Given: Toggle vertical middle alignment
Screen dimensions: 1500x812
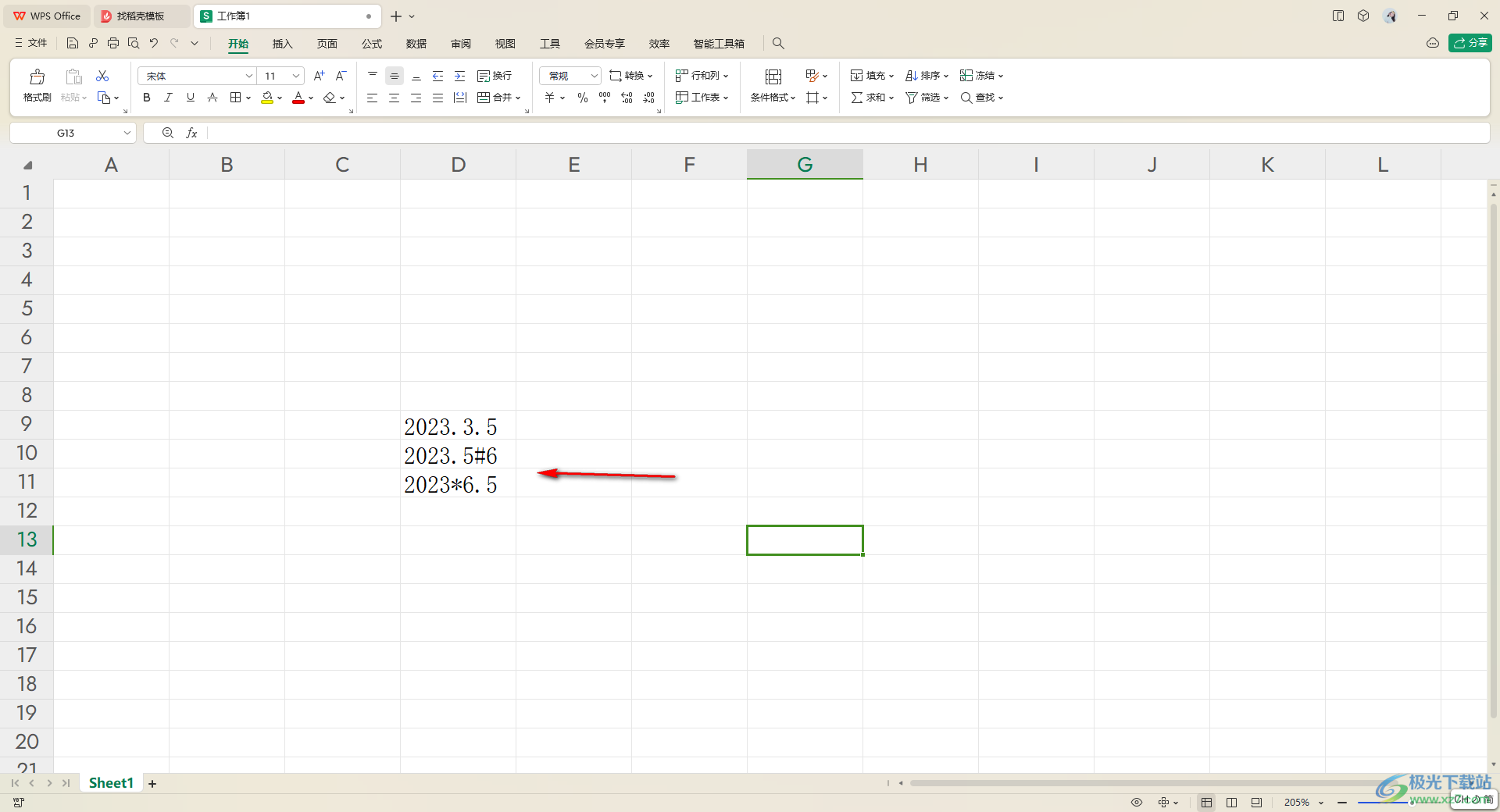Looking at the screenshot, I should tap(395, 76).
